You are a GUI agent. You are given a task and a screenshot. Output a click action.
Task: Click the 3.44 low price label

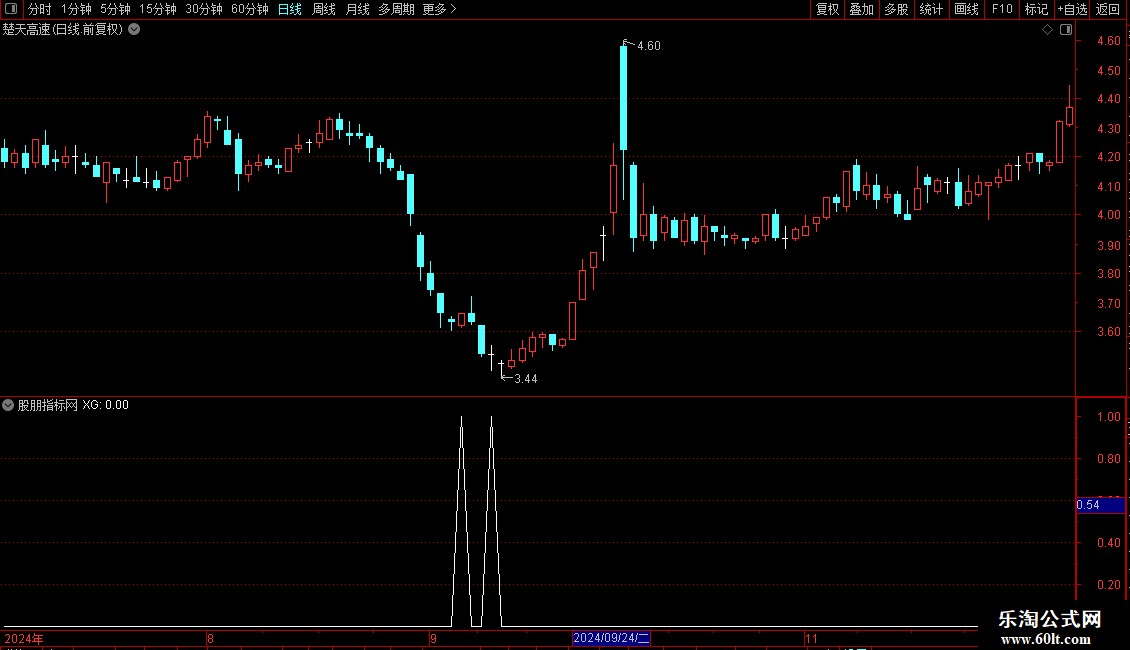[525, 379]
